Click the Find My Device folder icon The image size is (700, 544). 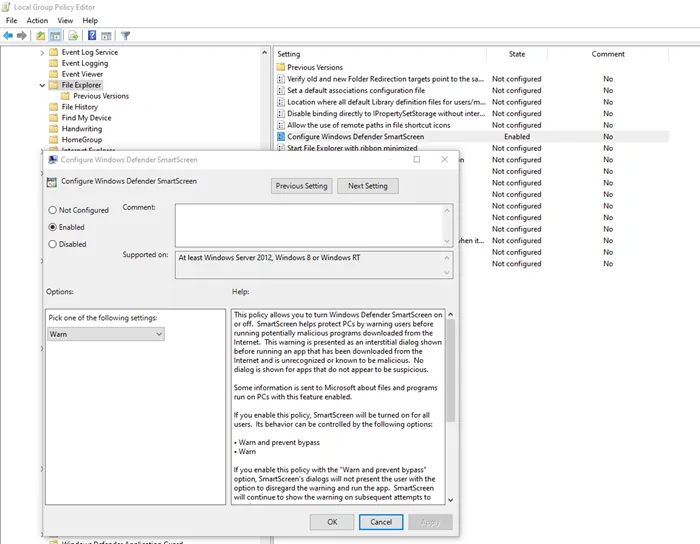[x=54, y=117]
